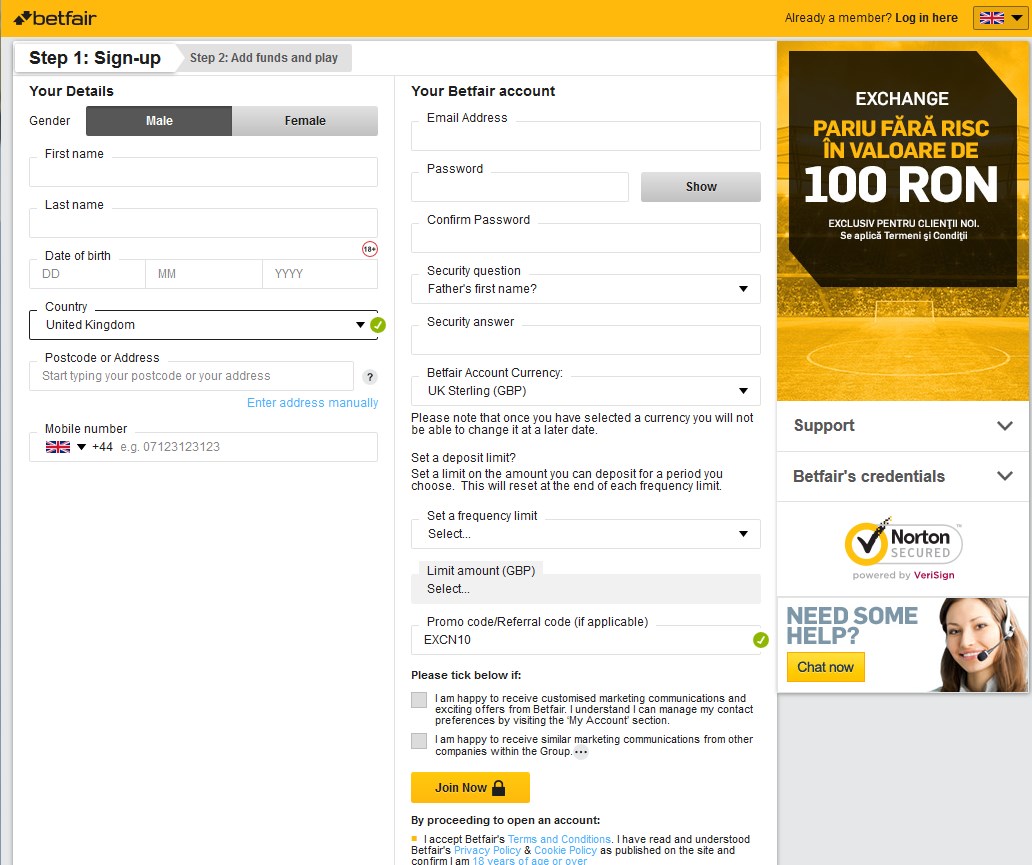Select Male gender
Image resolution: width=1032 pixels, height=865 pixels.
coord(159,121)
